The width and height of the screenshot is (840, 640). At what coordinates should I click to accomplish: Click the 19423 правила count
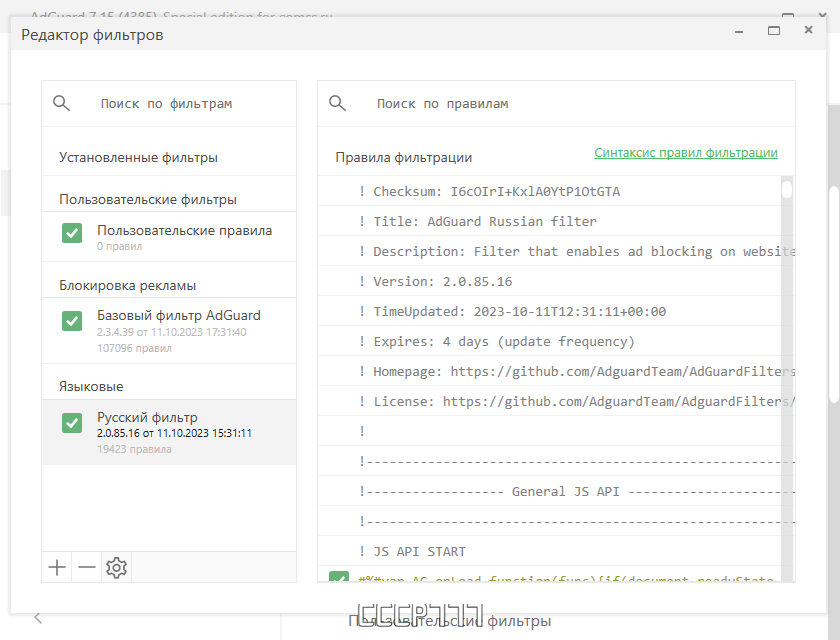pyautogui.click(x=134, y=449)
